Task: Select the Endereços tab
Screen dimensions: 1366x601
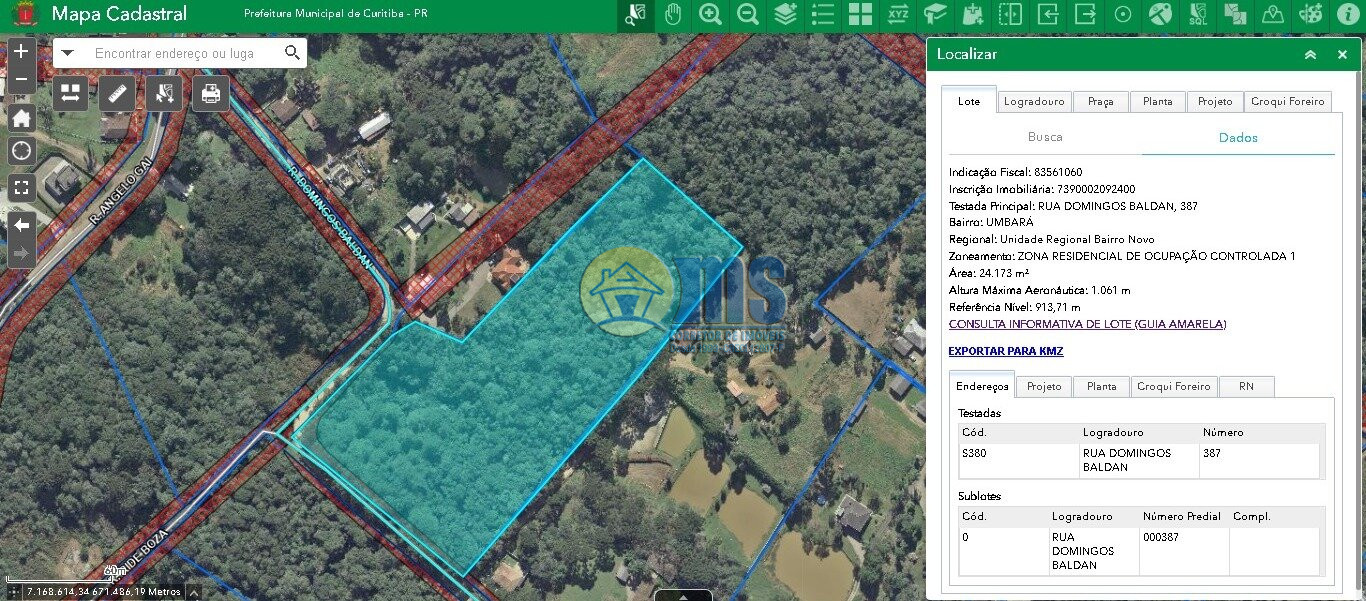Action: [x=982, y=386]
